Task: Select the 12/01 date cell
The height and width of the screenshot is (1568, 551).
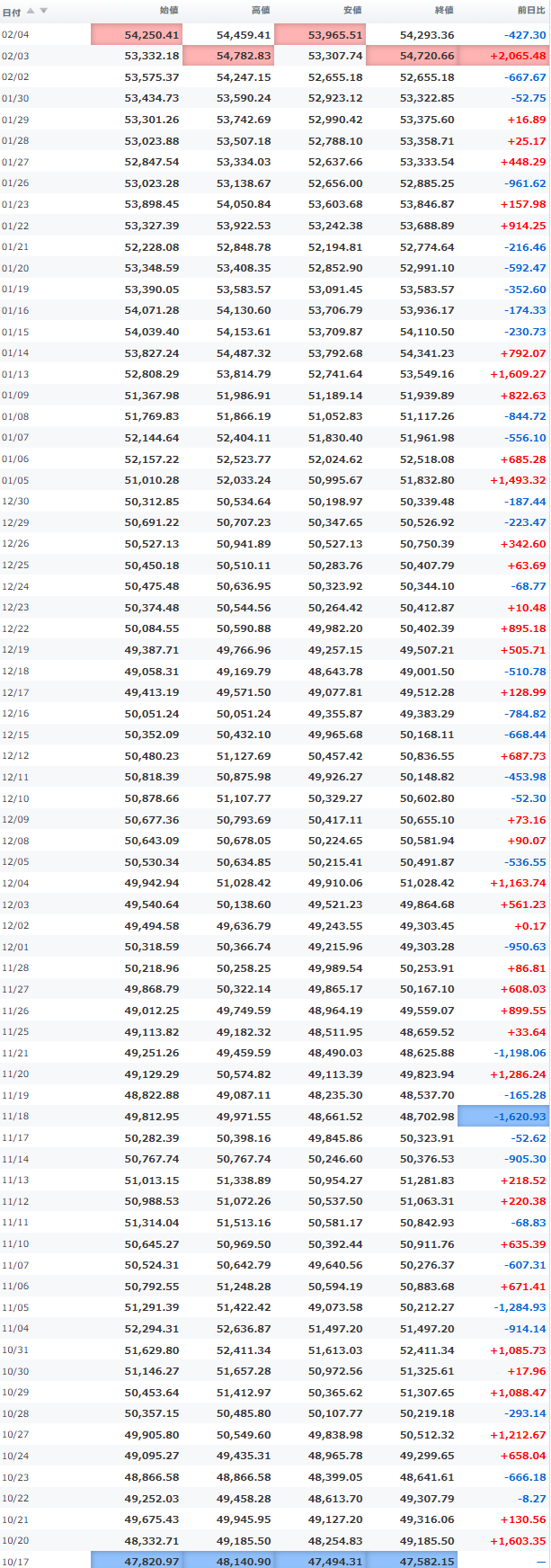Action: point(15,947)
